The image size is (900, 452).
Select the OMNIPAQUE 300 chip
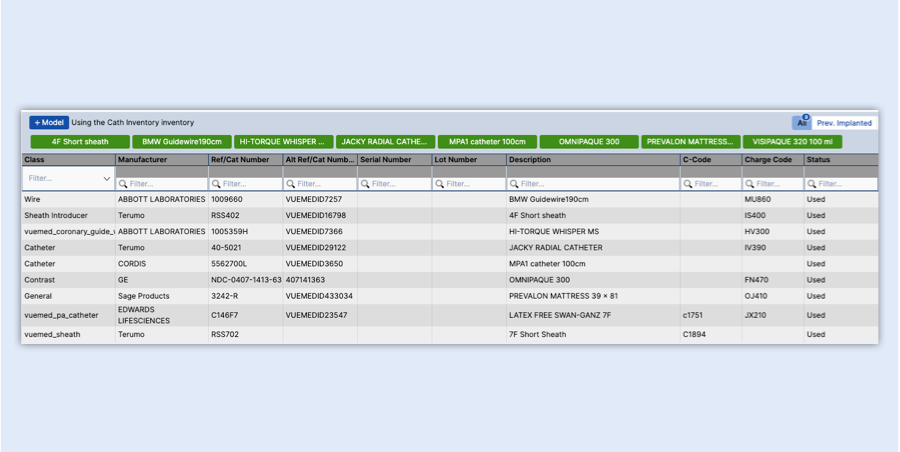point(588,142)
